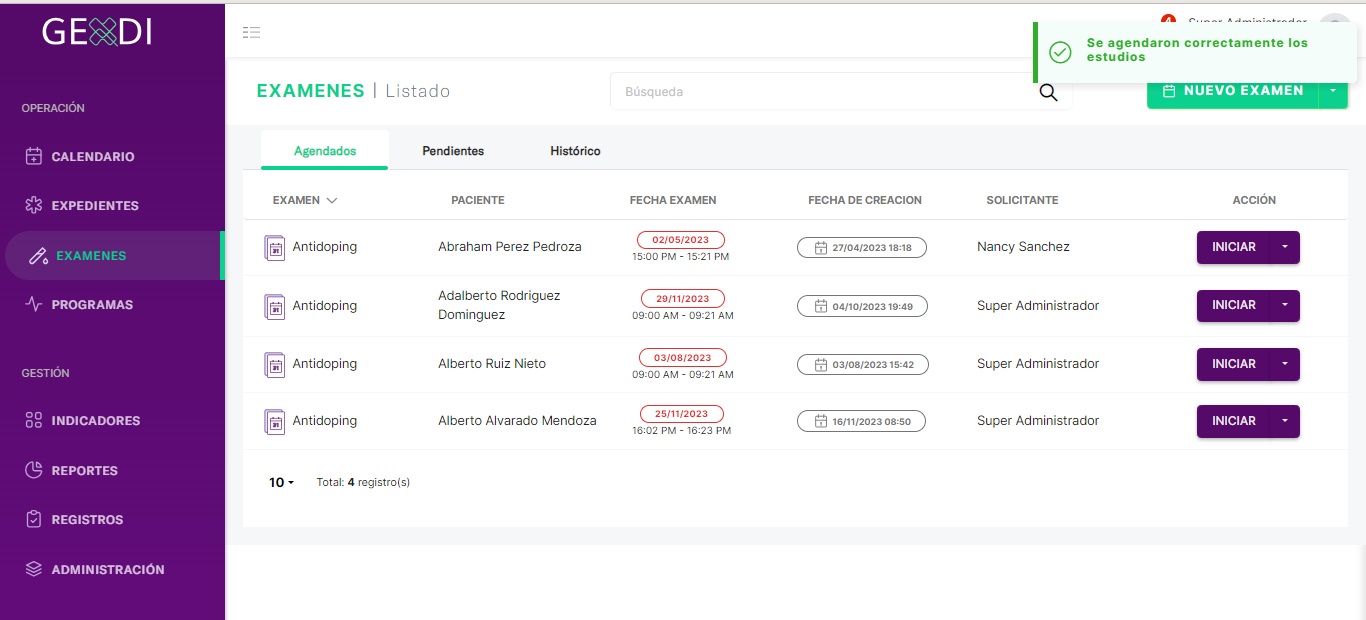
Task: Click the Fecha Examen column header
Action: click(673, 200)
